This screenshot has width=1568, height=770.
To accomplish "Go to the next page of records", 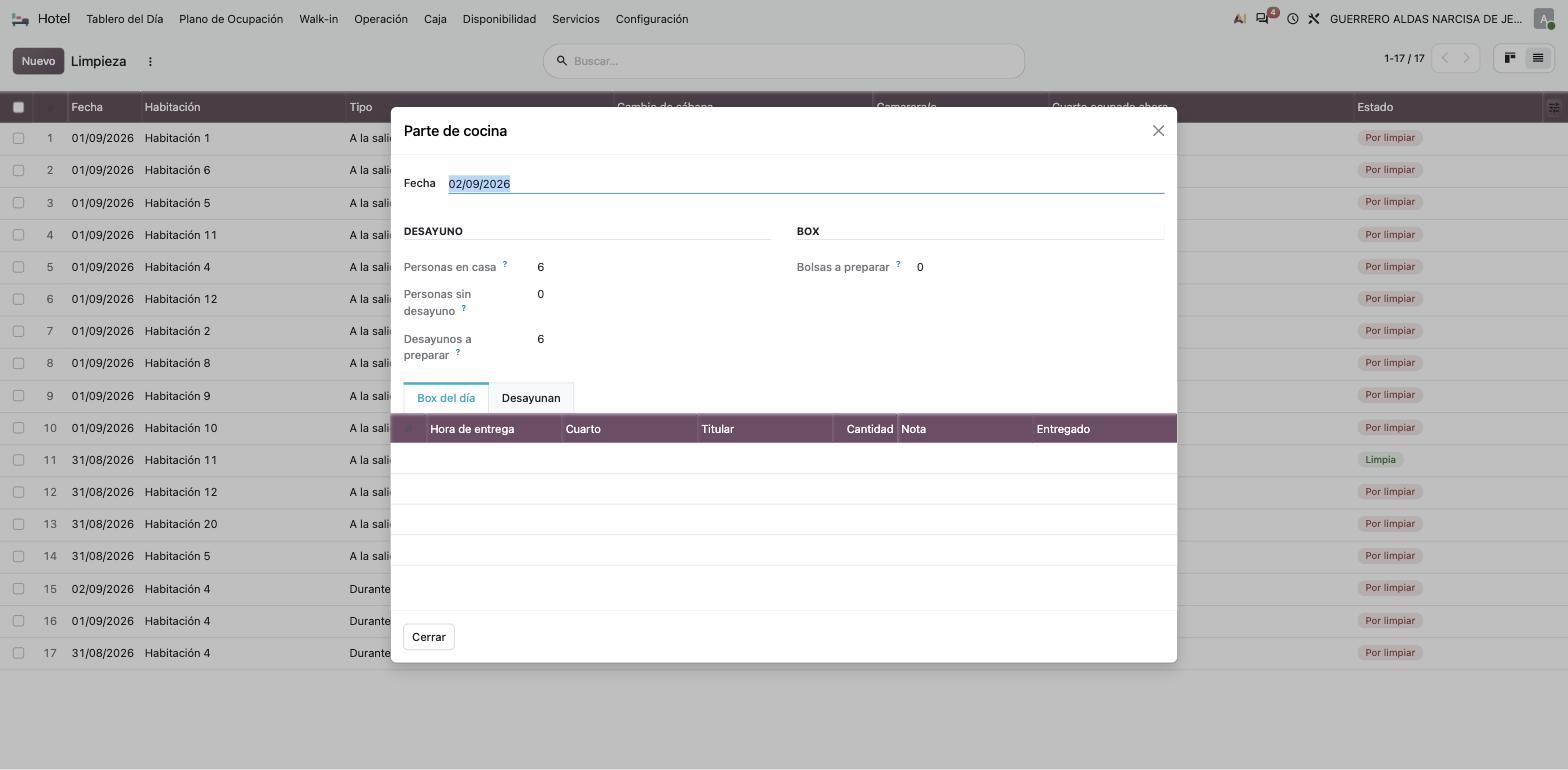I will pyautogui.click(x=1467, y=58).
